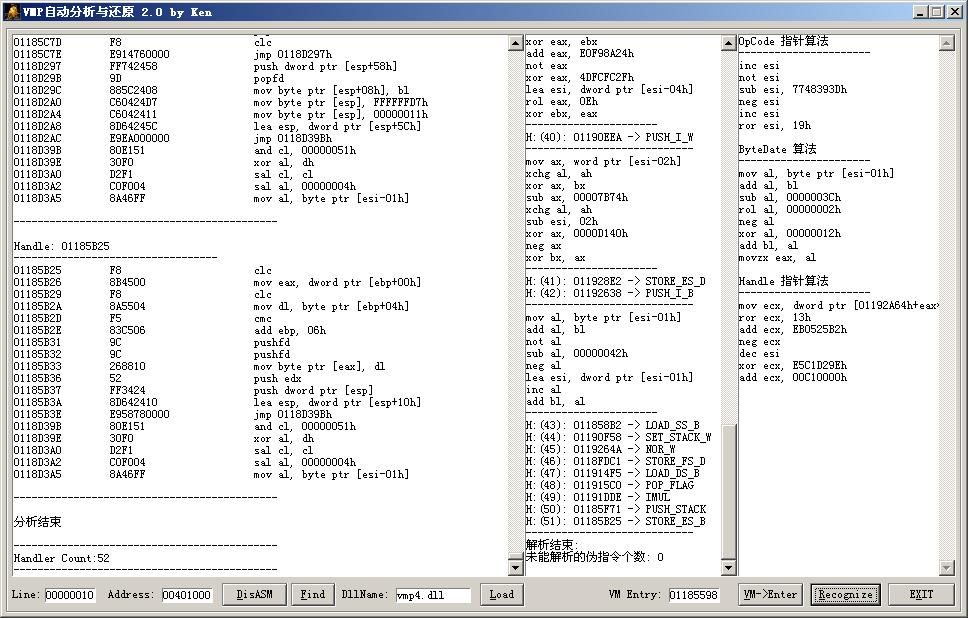Viewport: 968px width, 618px height.
Task: Click the handler list scrollbar thumb
Action: [x=728, y=491]
